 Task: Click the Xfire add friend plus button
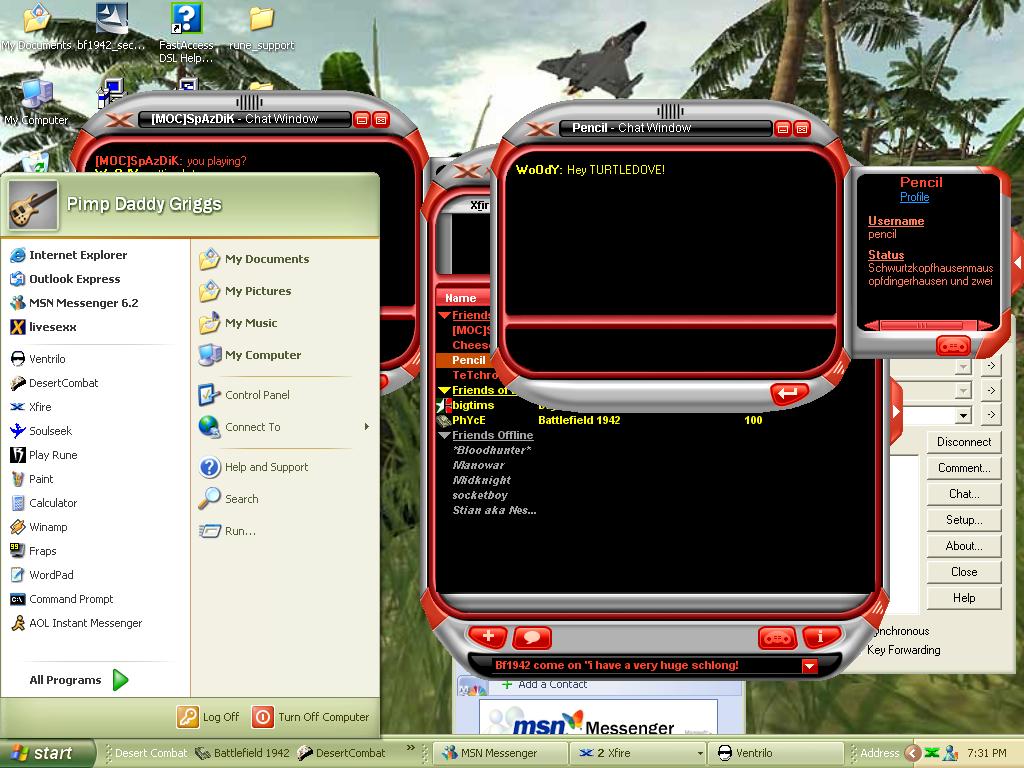[x=488, y=637]
